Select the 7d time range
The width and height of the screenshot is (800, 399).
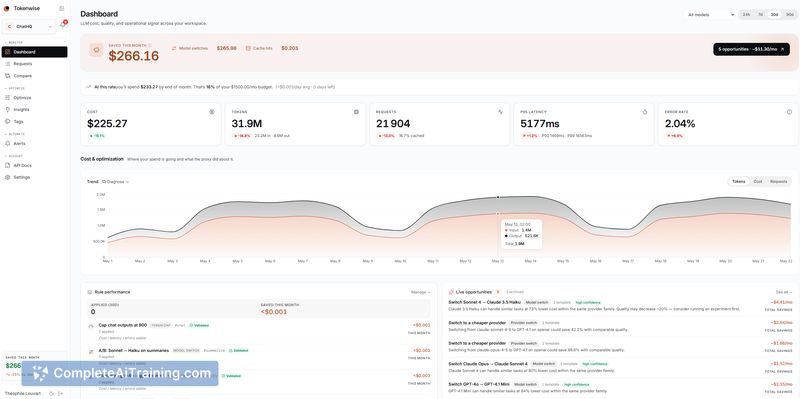click(760, 15)
